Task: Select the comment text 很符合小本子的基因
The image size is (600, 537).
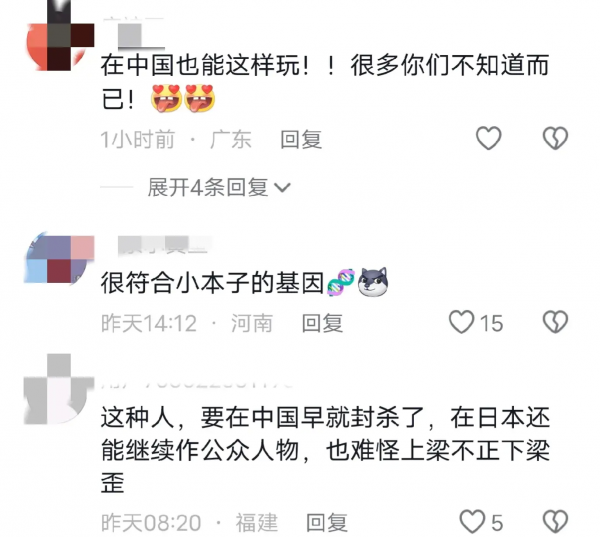Action: point(212,283)
